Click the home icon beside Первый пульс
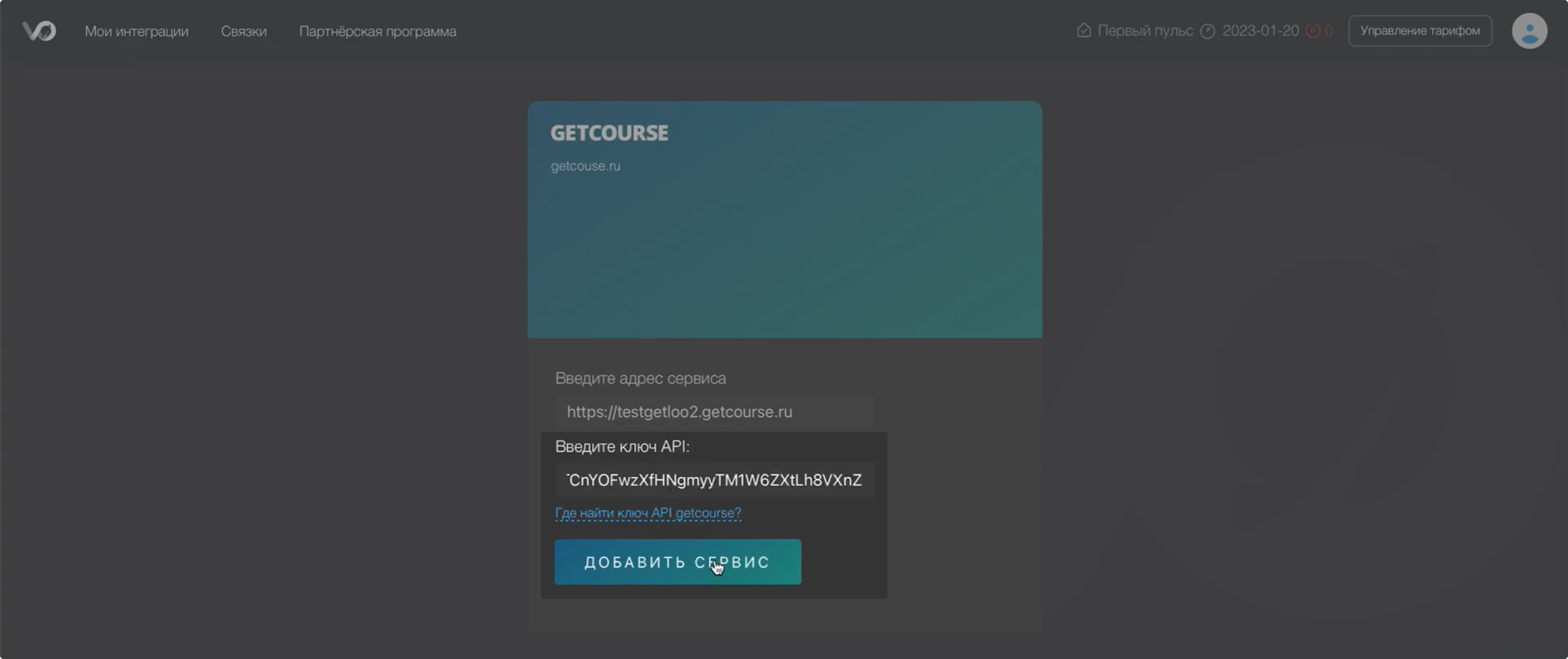1568x659 pixels. [x=1084, y=30]
